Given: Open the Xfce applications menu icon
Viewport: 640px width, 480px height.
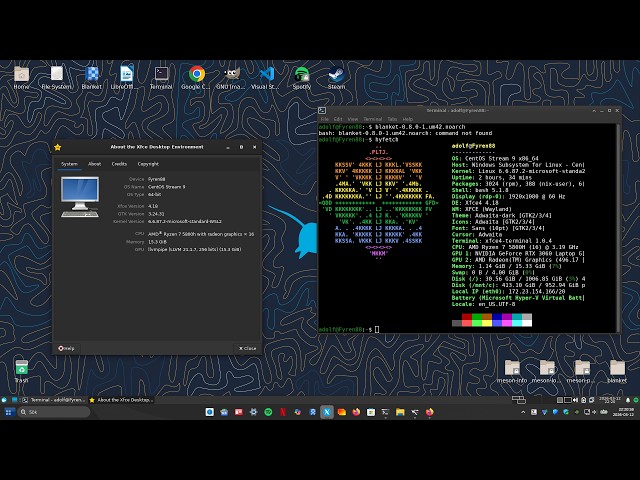Looking at the screenshot, I should coord(4,400).
